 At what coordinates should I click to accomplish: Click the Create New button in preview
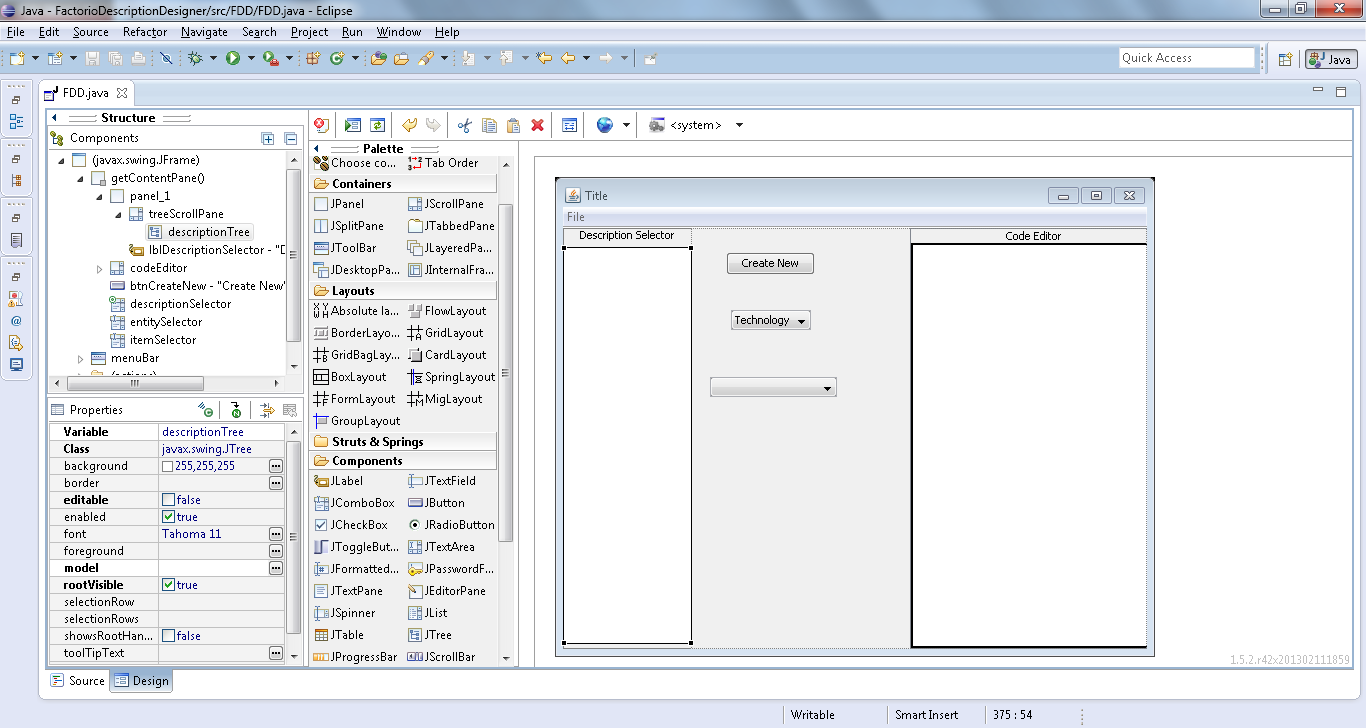tap(770, 263)
